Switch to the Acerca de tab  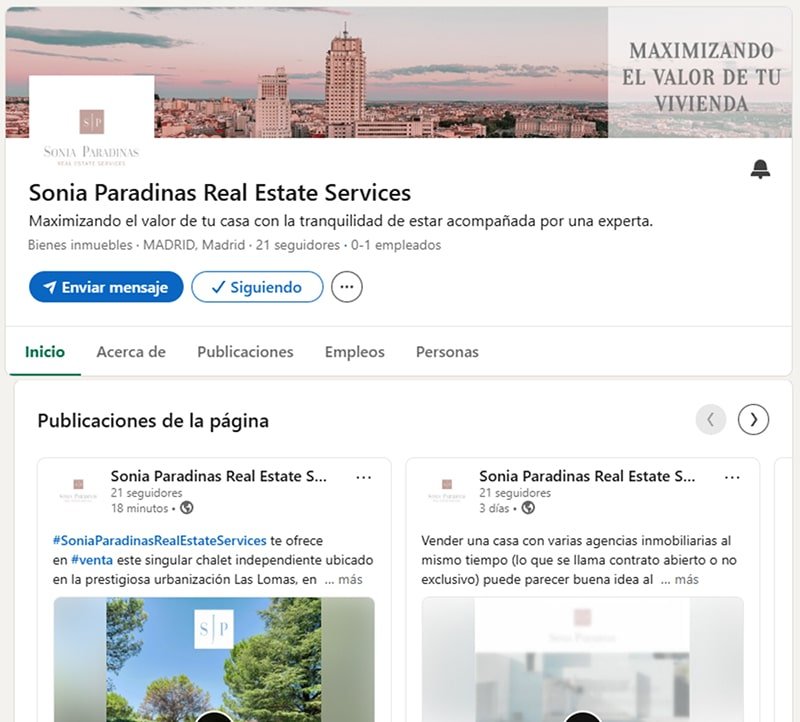point(131,352)
